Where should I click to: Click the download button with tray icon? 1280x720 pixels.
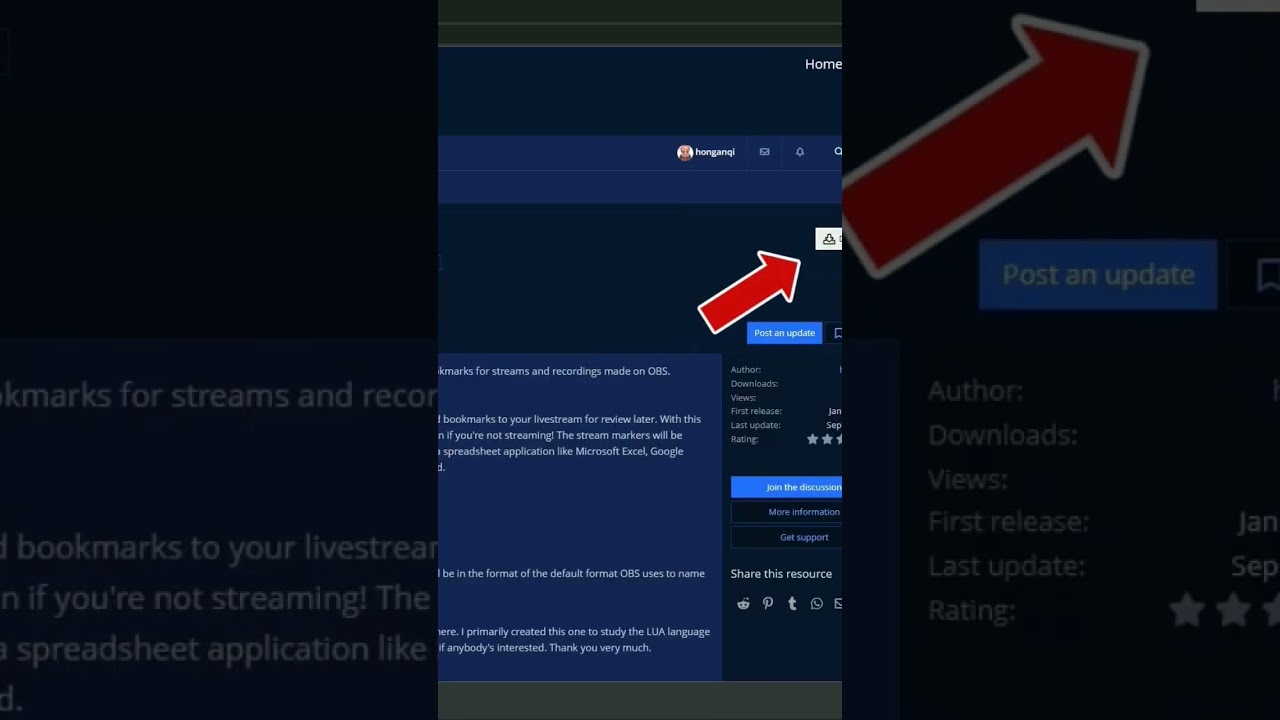829,239
